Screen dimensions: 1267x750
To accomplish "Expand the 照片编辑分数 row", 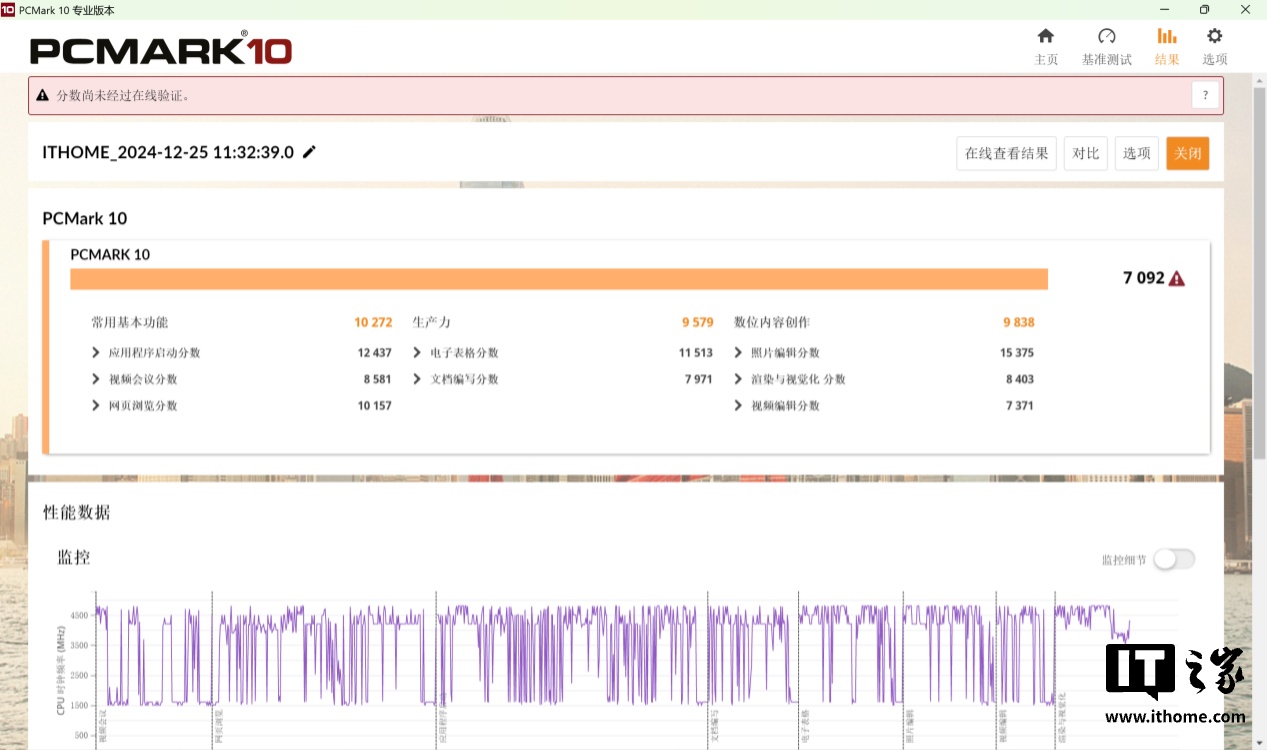I will pos(738,353).
